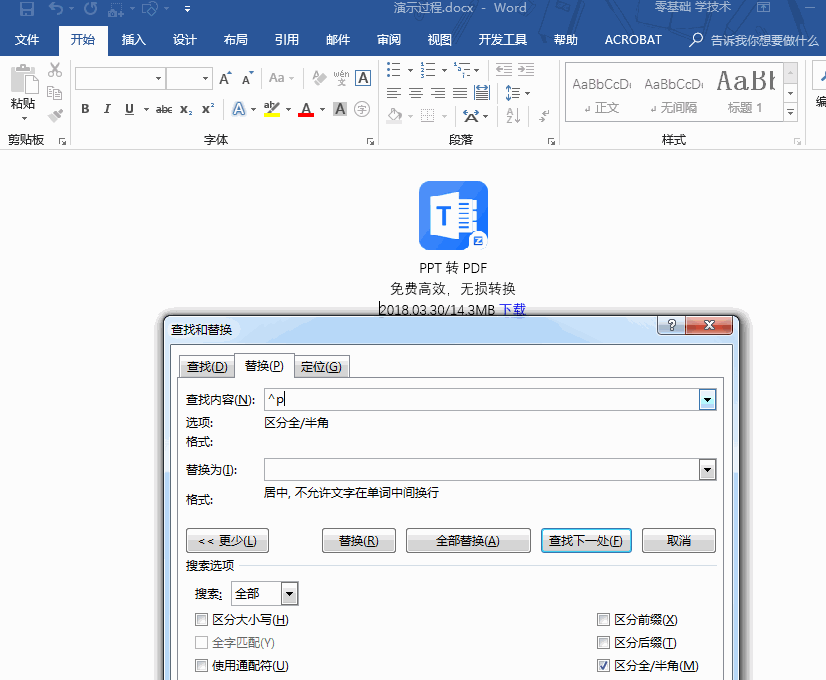826x680 pixels.
Task: Decrease paragraph indent
Action: click(x=504, y=70)
